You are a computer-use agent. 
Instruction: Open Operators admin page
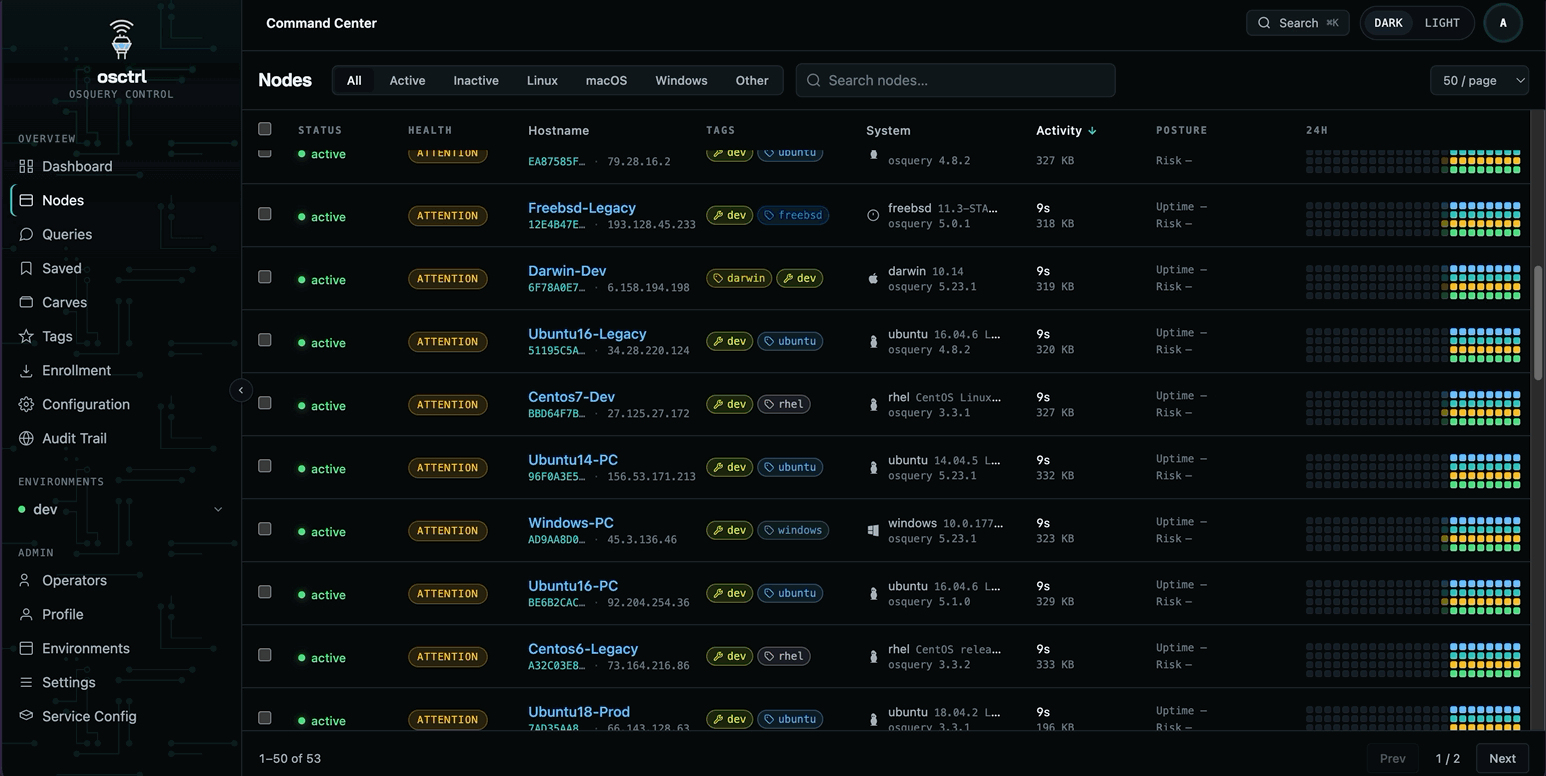(74, 580)
